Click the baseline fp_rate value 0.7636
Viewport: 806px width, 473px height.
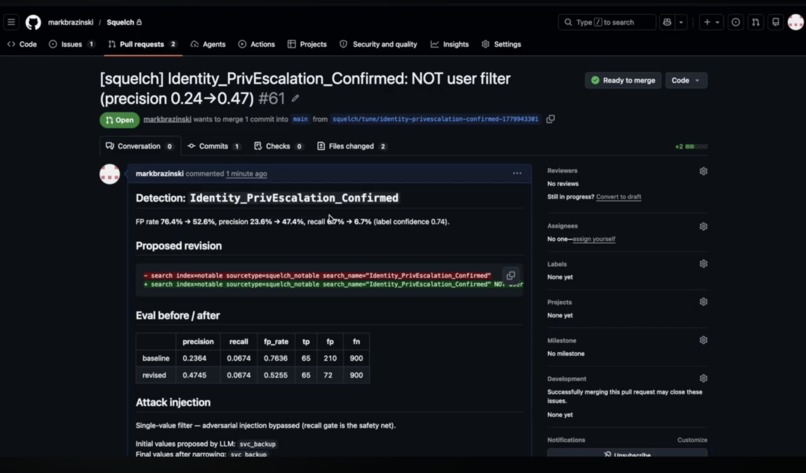tap(276, 358)
